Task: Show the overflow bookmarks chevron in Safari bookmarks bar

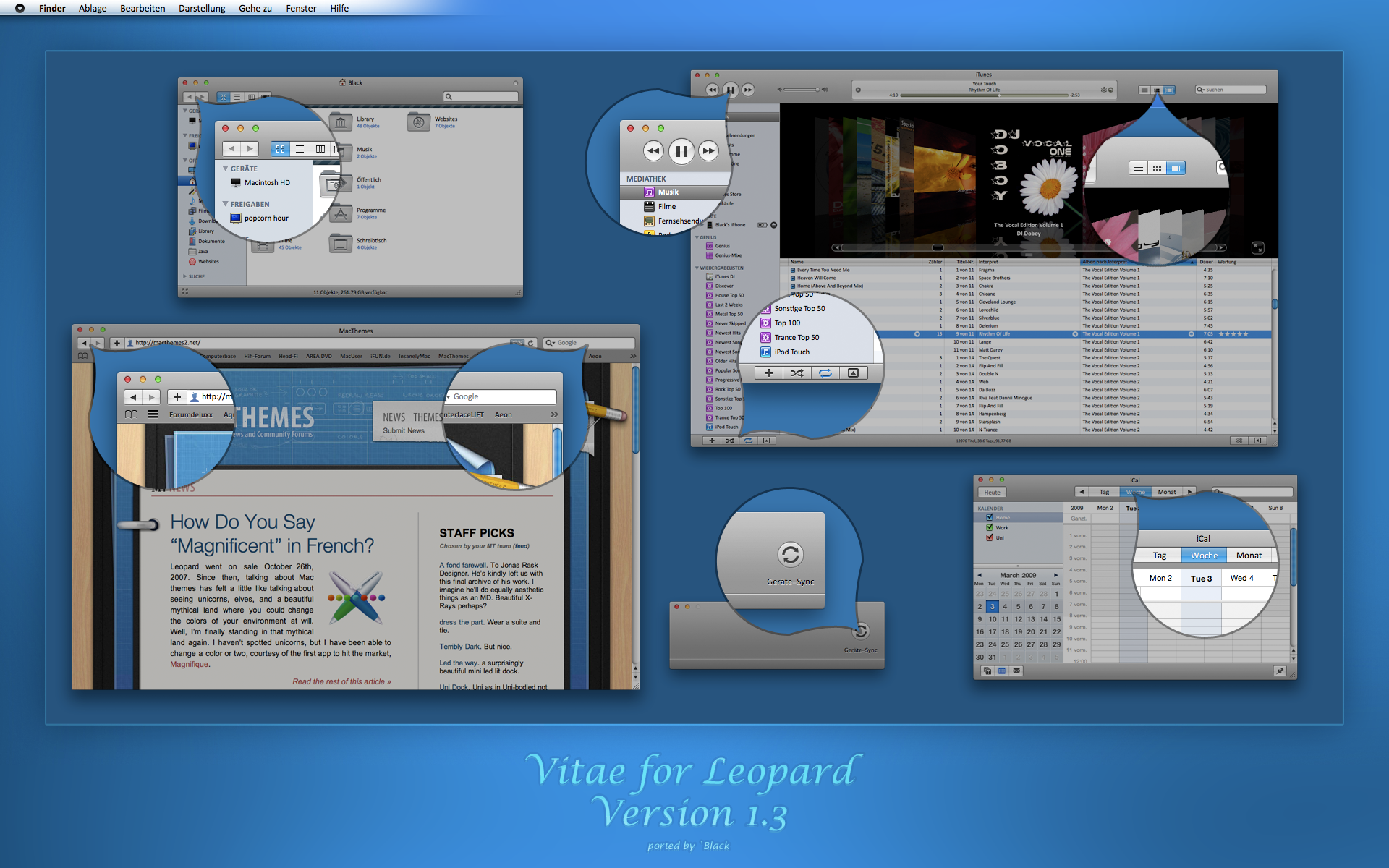Action: coord(633,356)
